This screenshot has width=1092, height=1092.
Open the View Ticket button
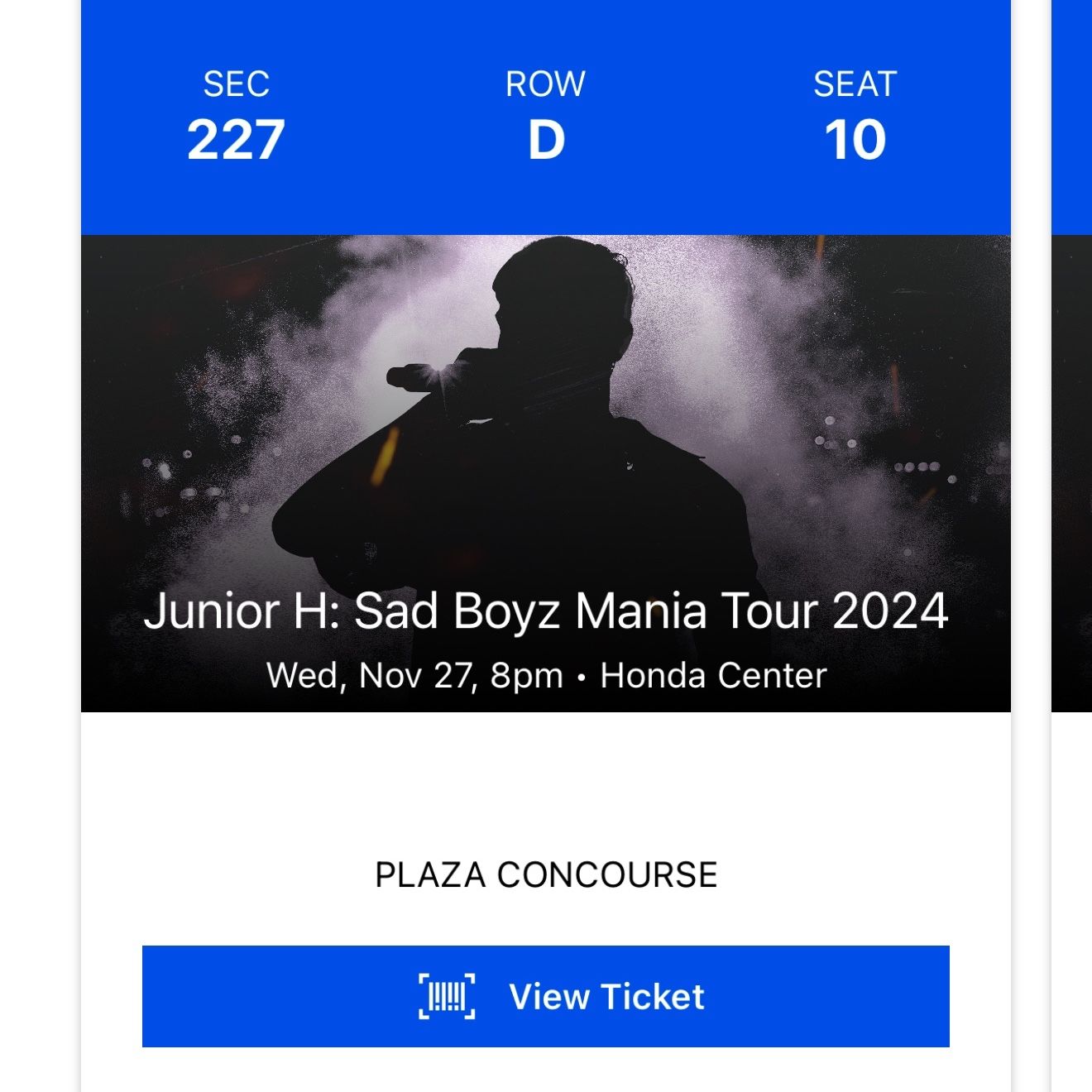[546, 996]
